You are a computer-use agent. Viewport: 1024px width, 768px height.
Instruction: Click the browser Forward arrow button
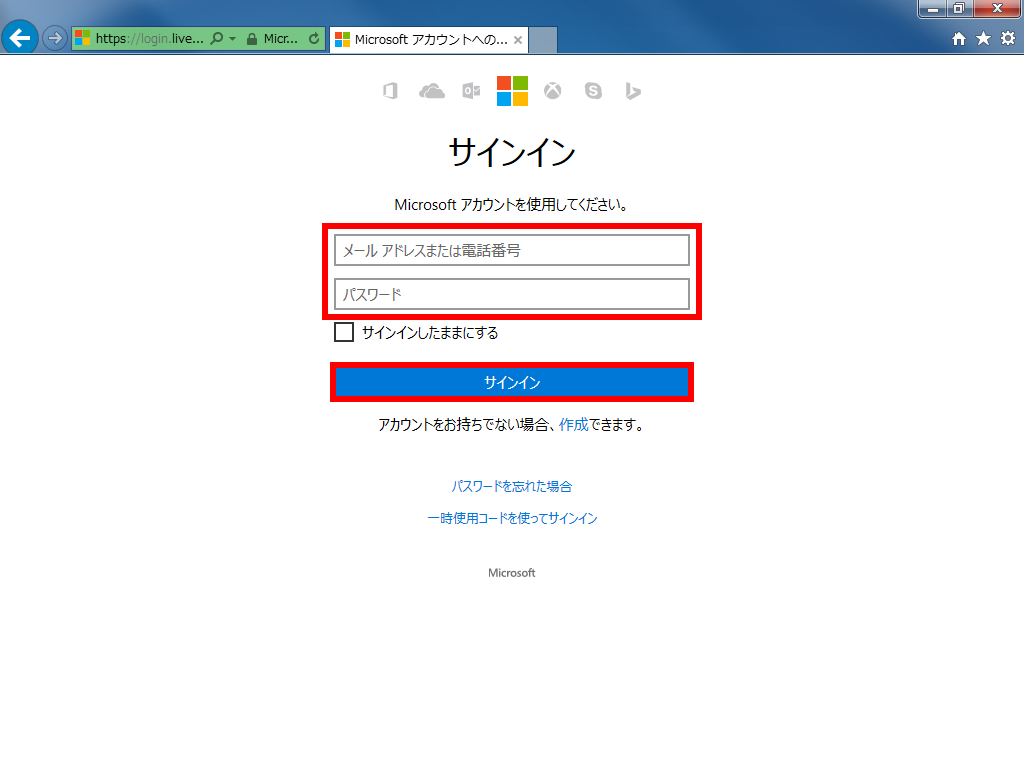click(55, 39)
